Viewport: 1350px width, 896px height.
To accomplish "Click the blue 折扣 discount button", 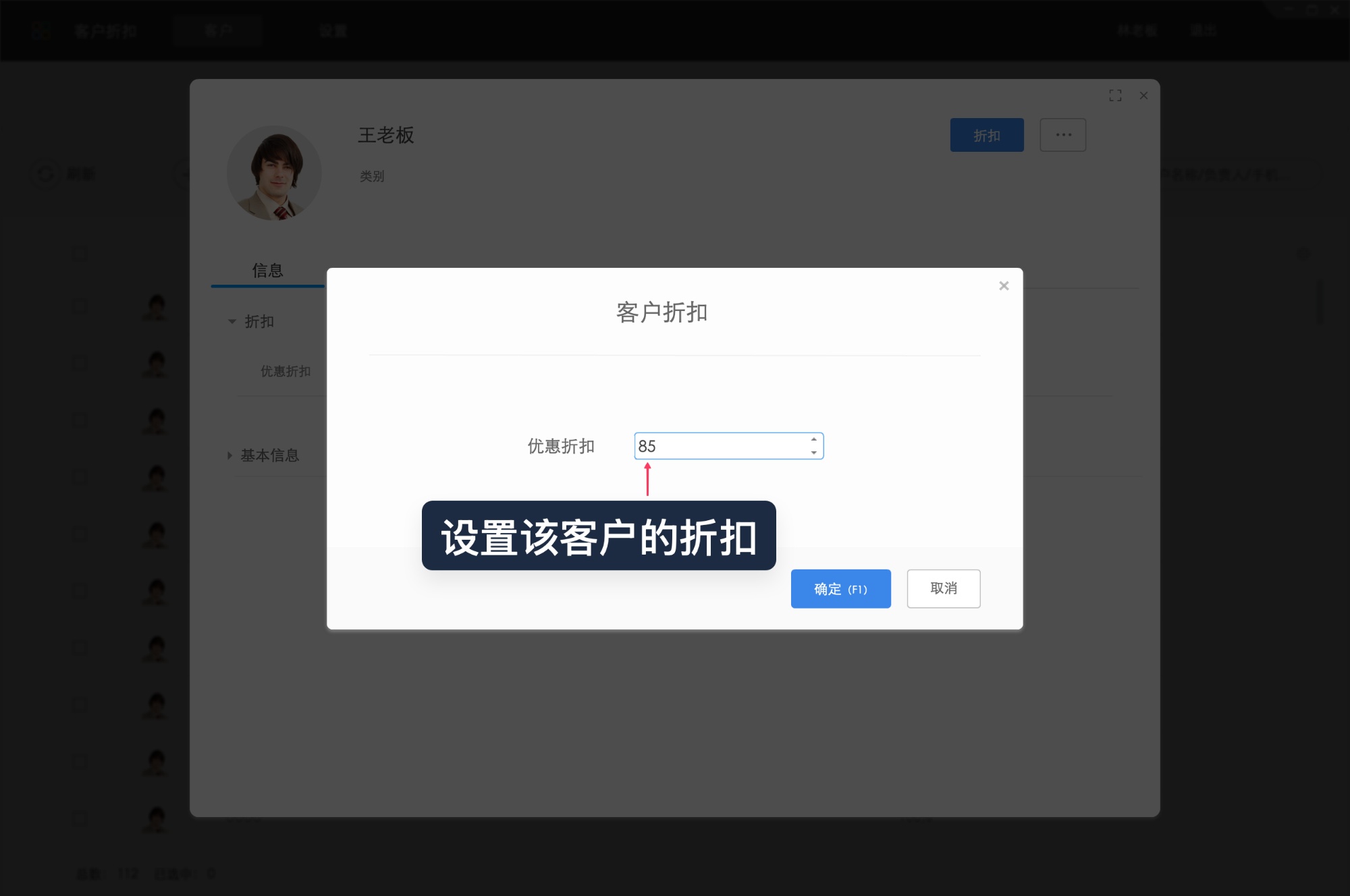I will coord(987,135).
